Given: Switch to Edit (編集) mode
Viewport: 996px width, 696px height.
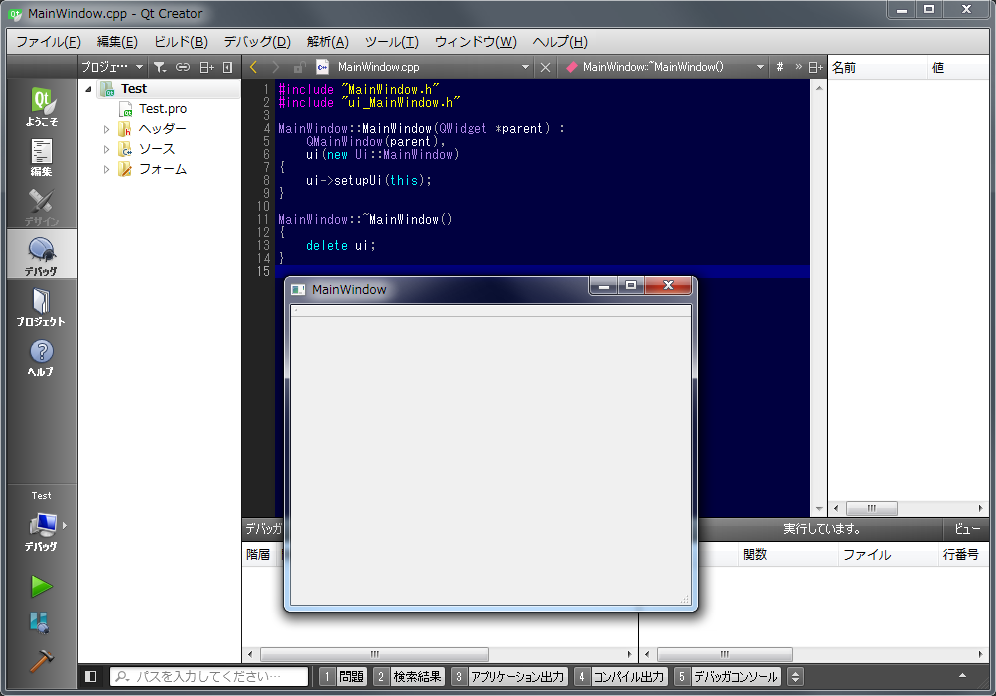Looking at the screenshot, I should point(42,157).
